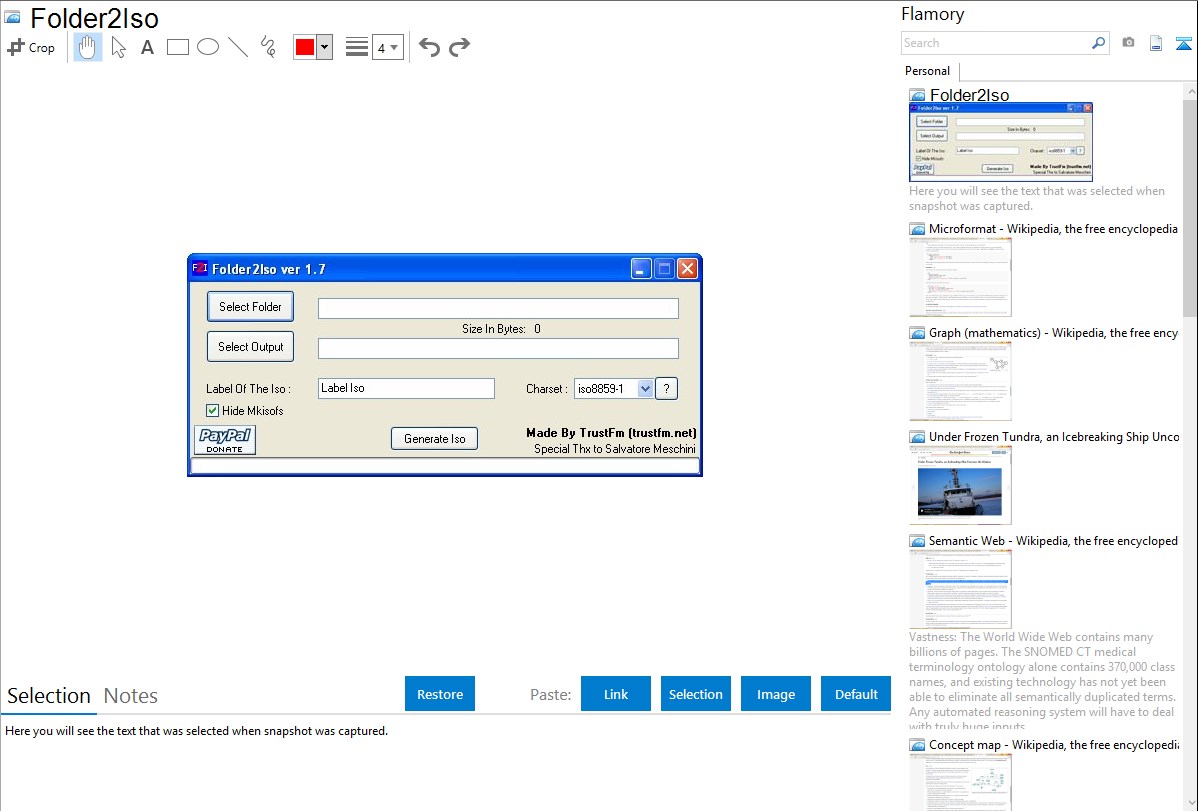Select the Crop tool
Viewport: 1198px width, 811px height.
(31, 47)
